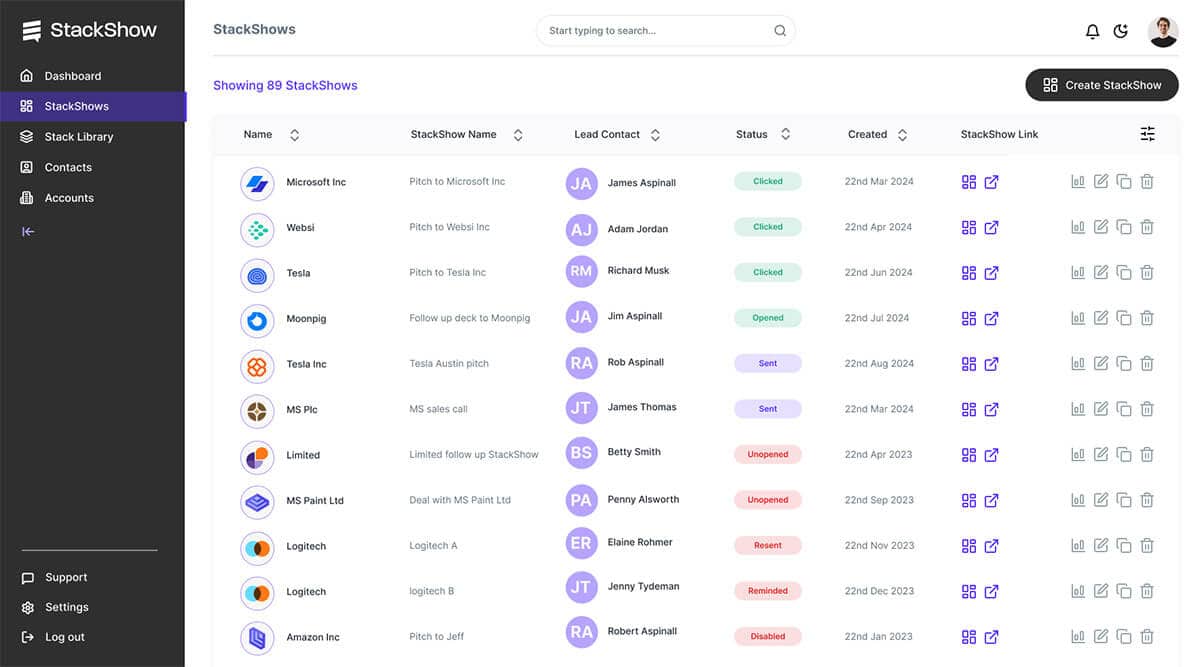The height and width of the screenshot is (667, 1200).
Task: Click the Create StackShow button
Action: point(1101,85)
